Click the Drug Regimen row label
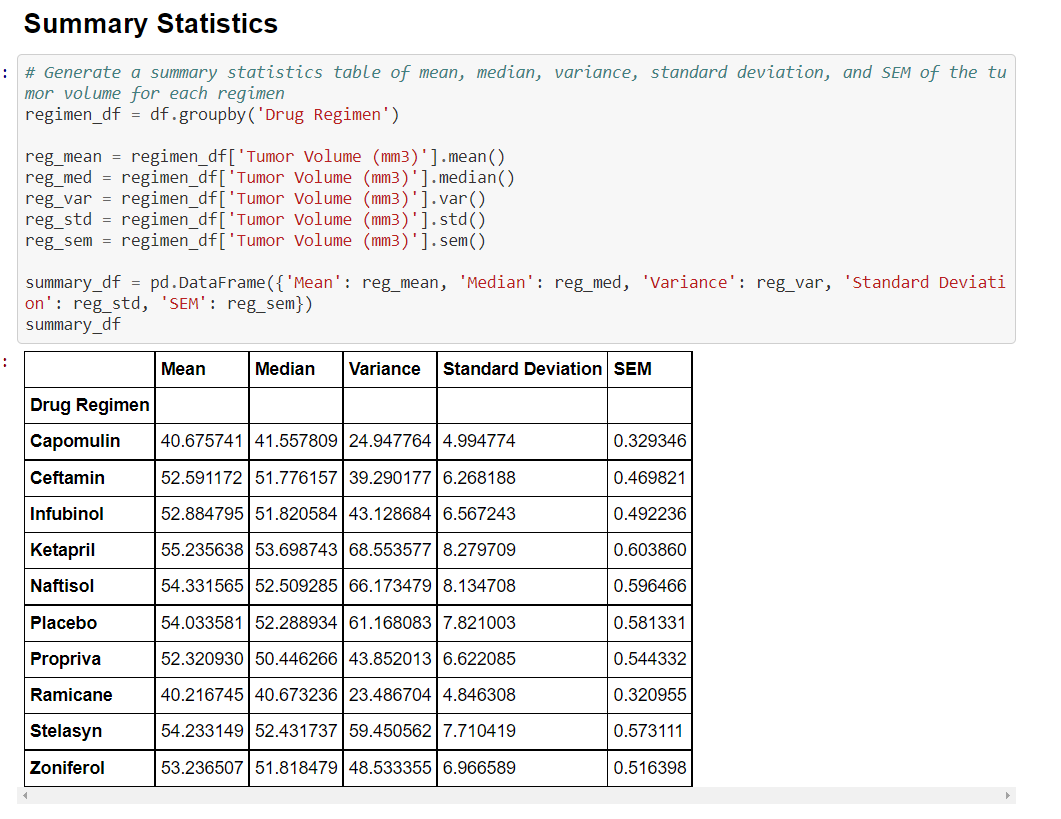Viewport: 1061px width, 819px height. pos(89,404)
